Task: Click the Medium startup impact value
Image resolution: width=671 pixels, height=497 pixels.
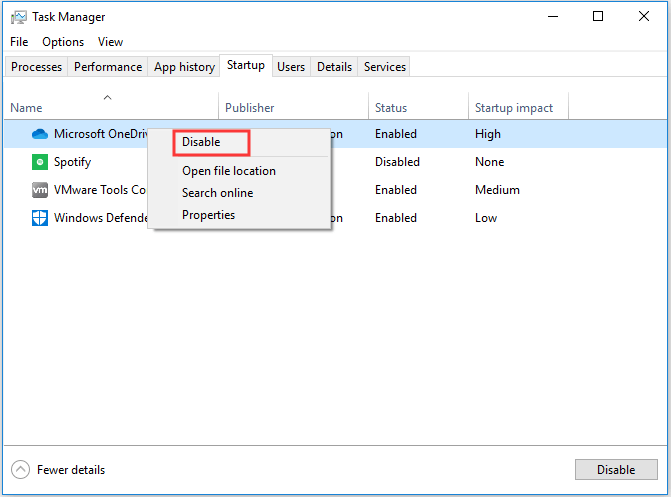Action: point(497,190)
